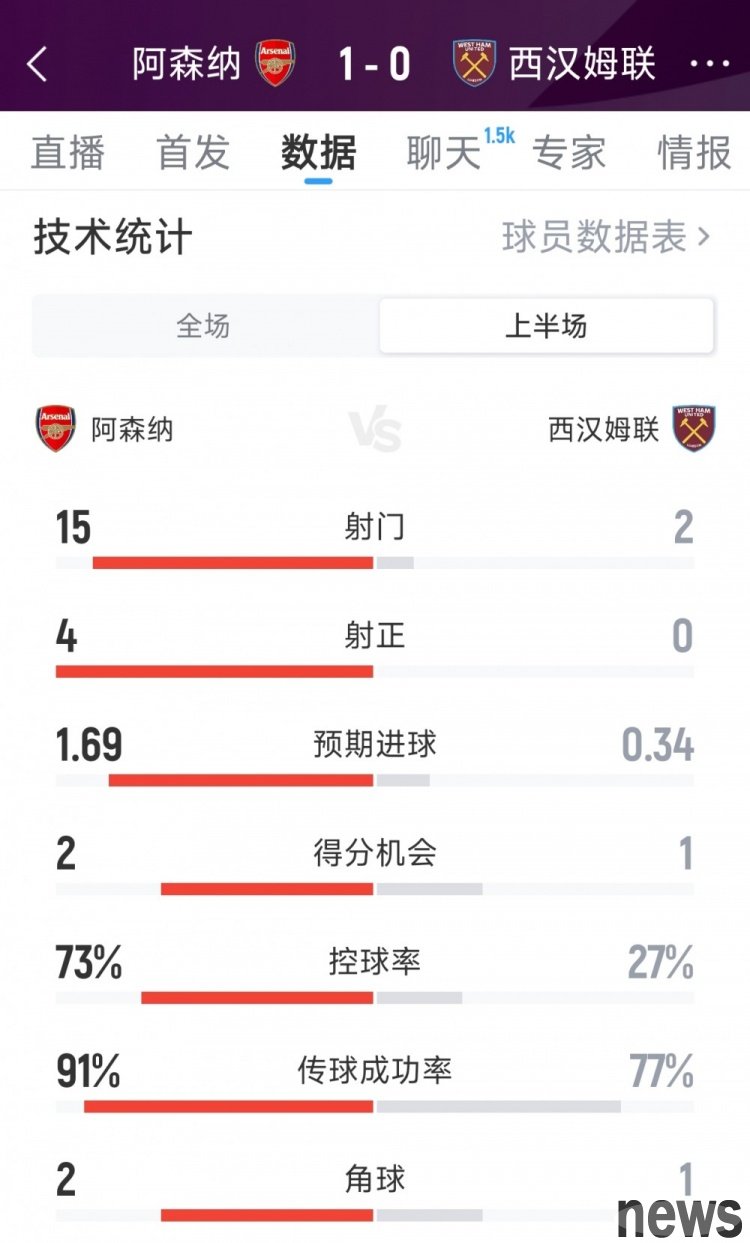Image resolution: width=750 pixels, height=1243 pixels.
Task: Expand 球员数据表 via its chevron
Action: [704, 237]
